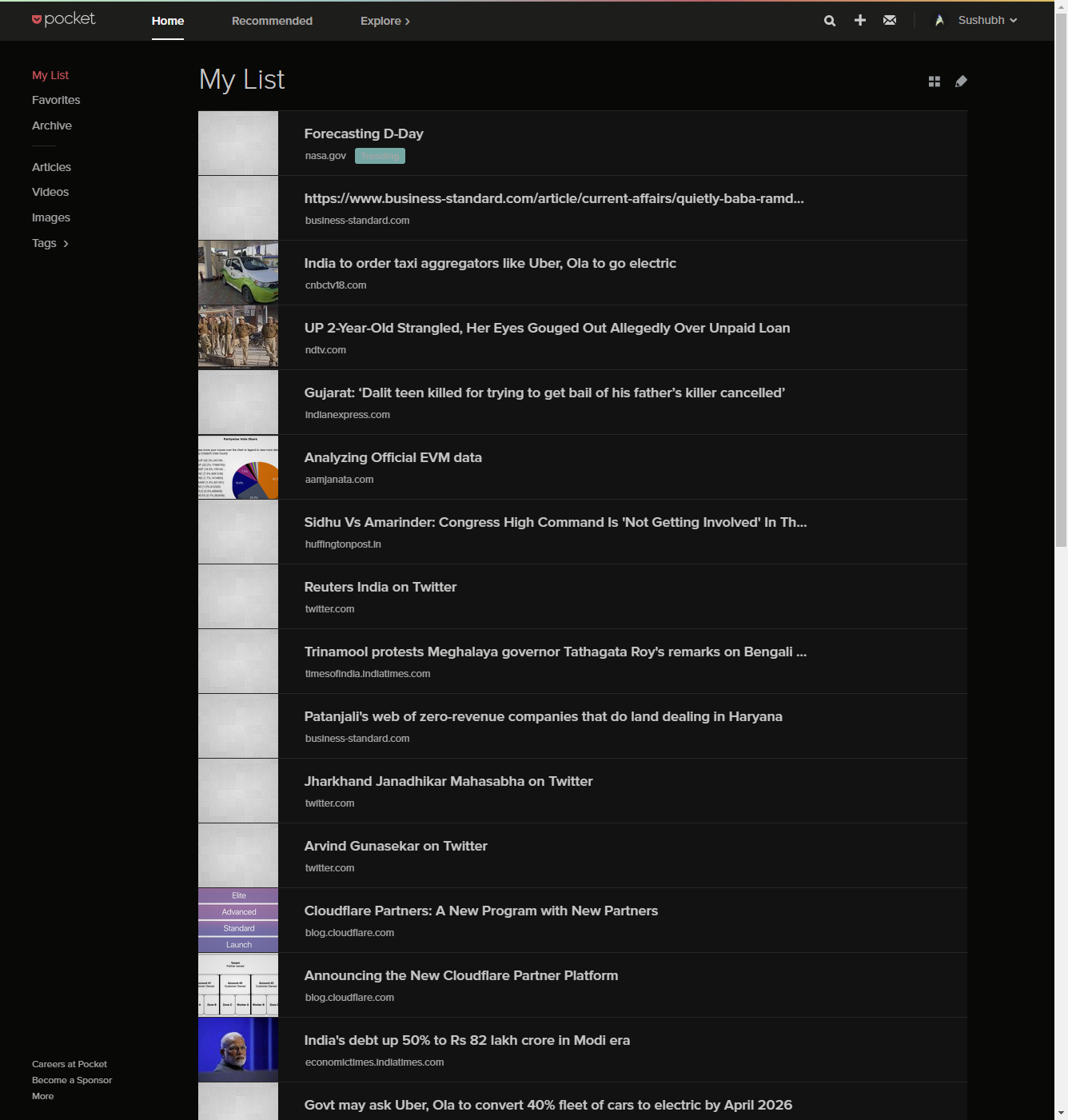Image resolution: width=1068 pixels, height=1120 pixels.
Task: Click the Careers at Pocket link
Action: [70, 1064]
